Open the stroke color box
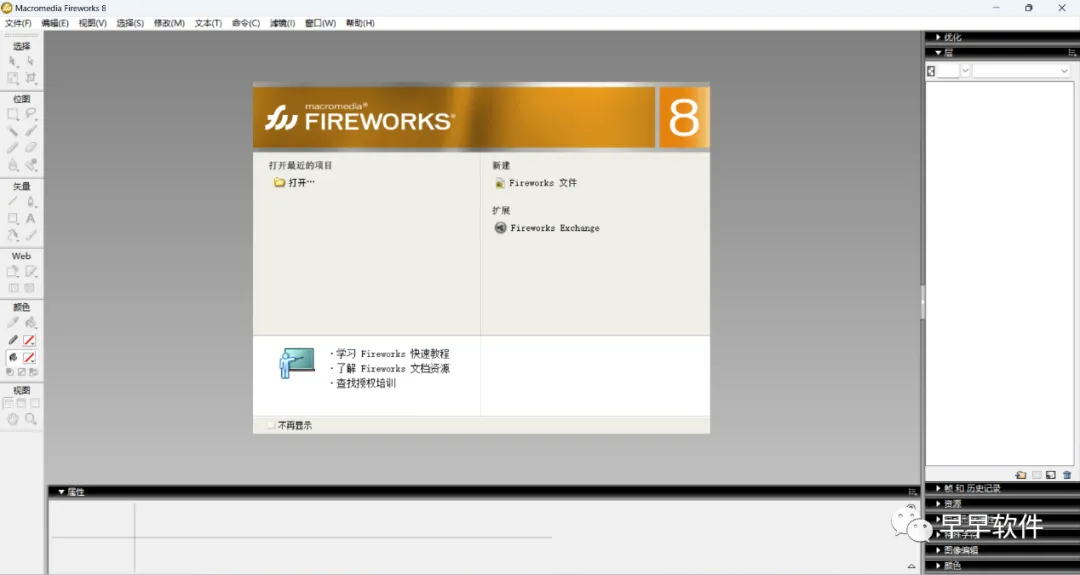The width and height of the screenshot is (1080, 575). [x=29, y=340]
